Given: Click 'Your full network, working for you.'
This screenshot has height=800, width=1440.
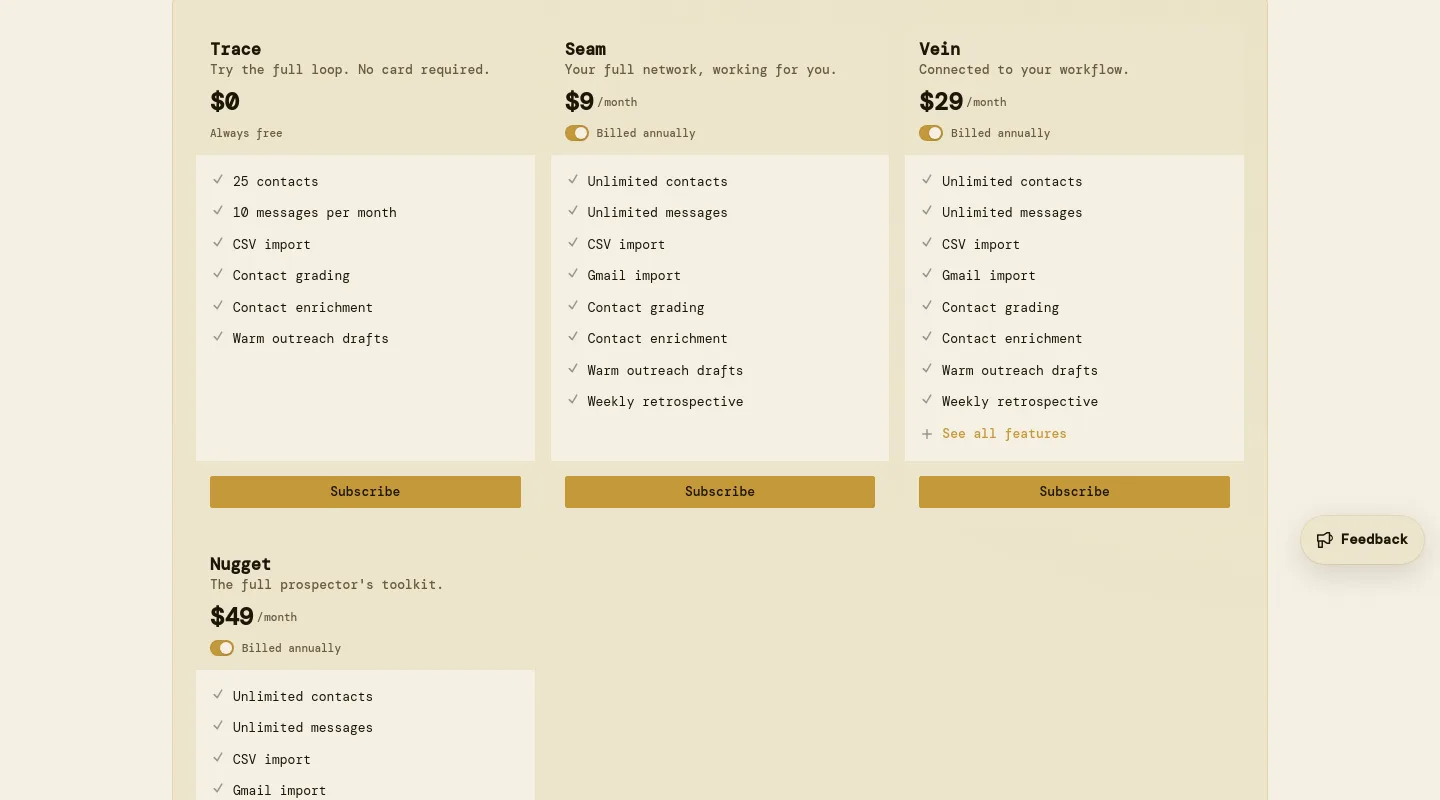Looking at the screenshot, I should pyautogui.click(x=701, y=70).
